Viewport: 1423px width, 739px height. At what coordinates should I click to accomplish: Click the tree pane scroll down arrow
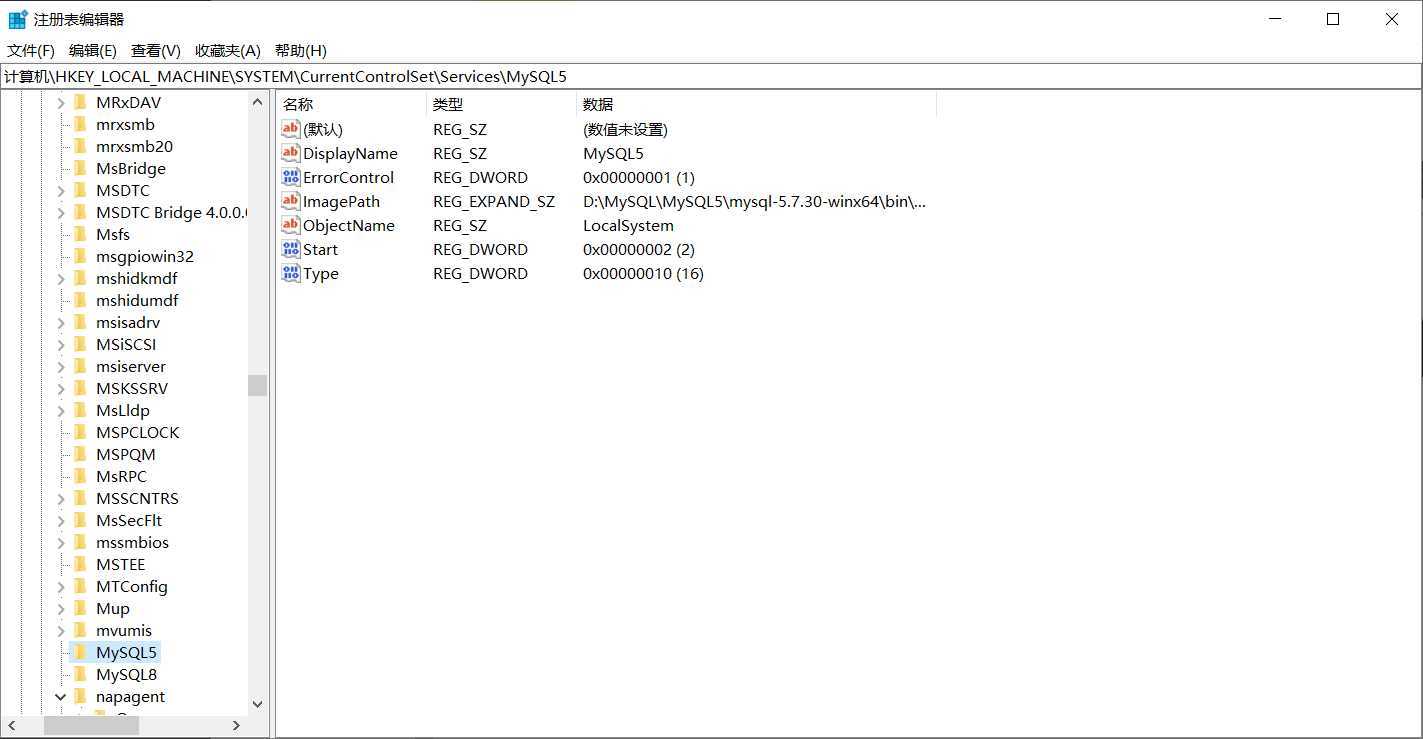257,704
